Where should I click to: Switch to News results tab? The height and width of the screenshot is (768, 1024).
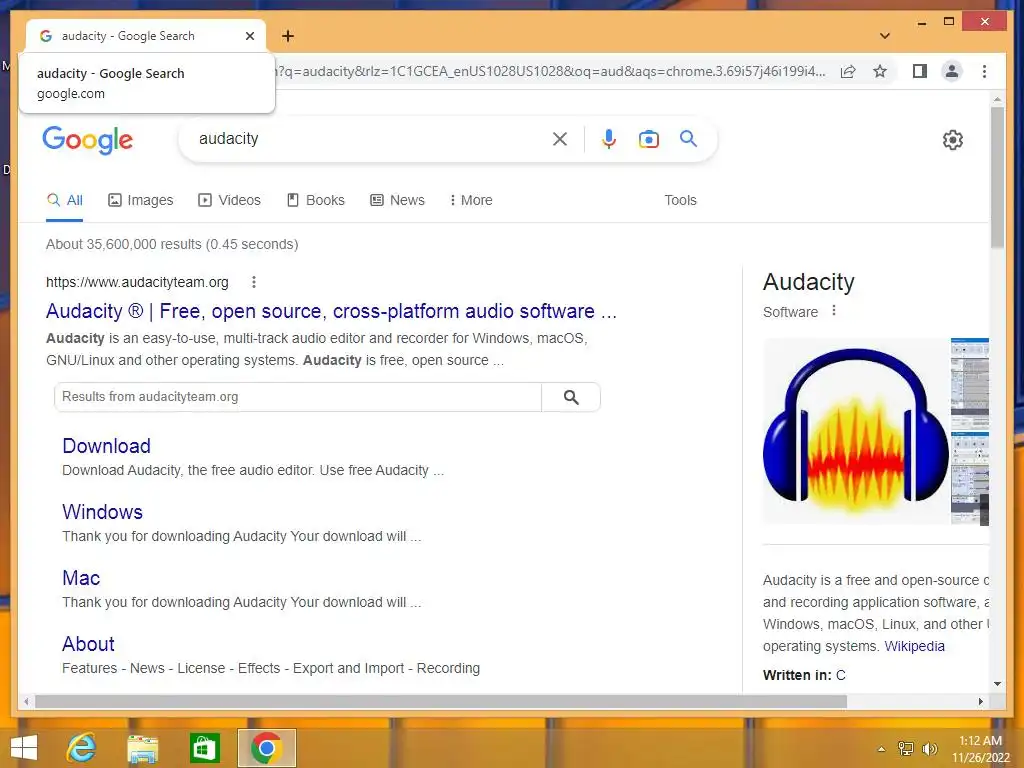[397, 200]
